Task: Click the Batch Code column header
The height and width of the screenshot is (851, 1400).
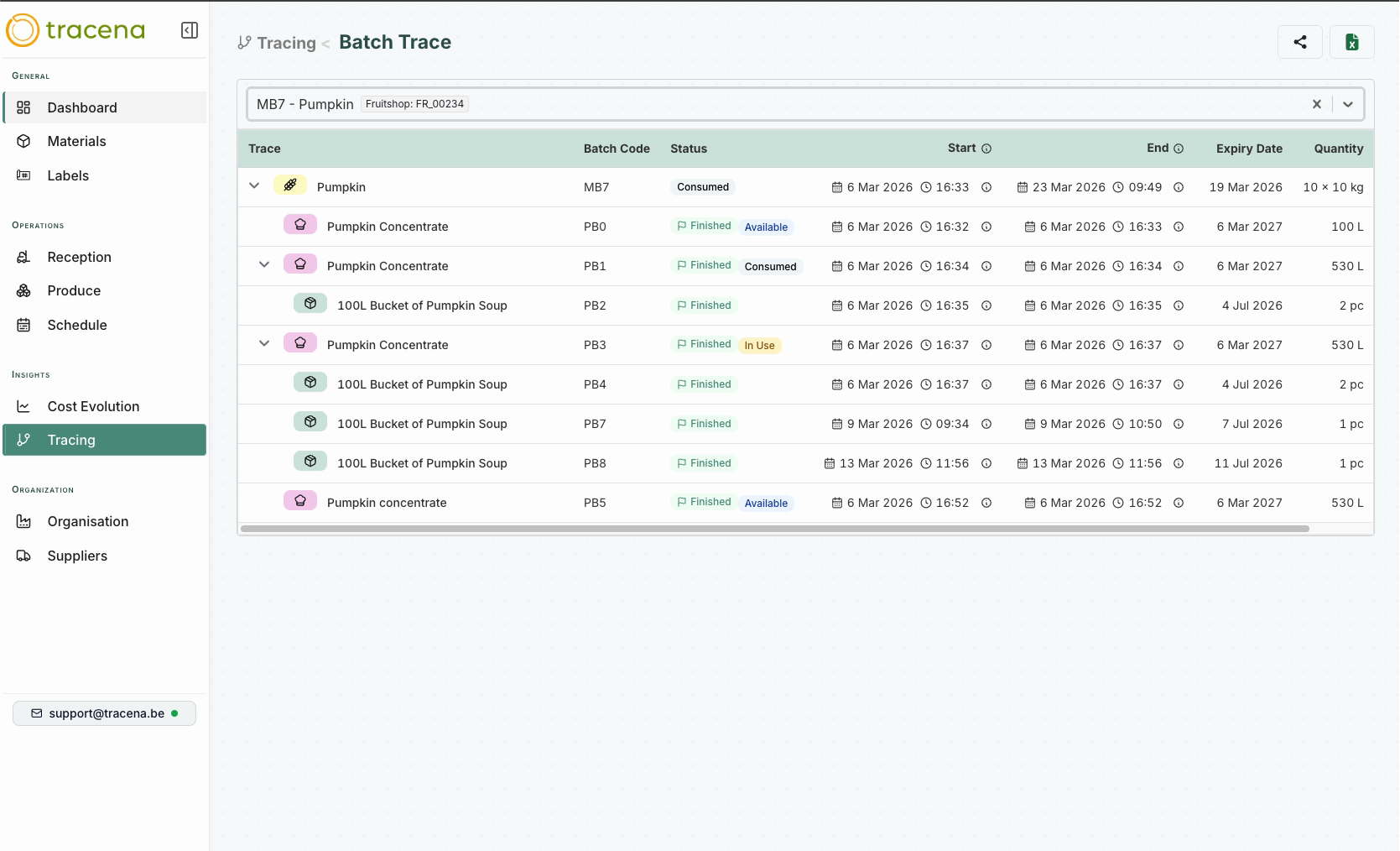Action: point(617,149)
